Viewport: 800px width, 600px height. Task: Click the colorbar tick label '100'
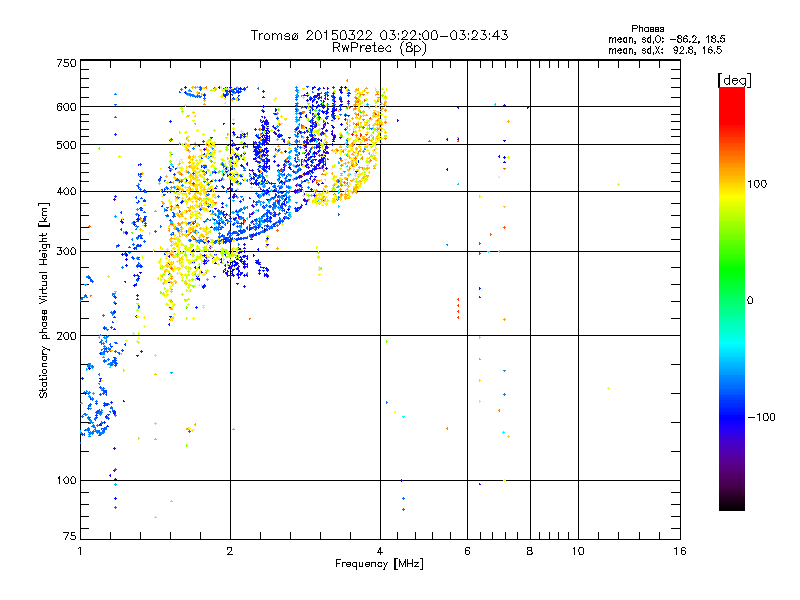point(757,184)
